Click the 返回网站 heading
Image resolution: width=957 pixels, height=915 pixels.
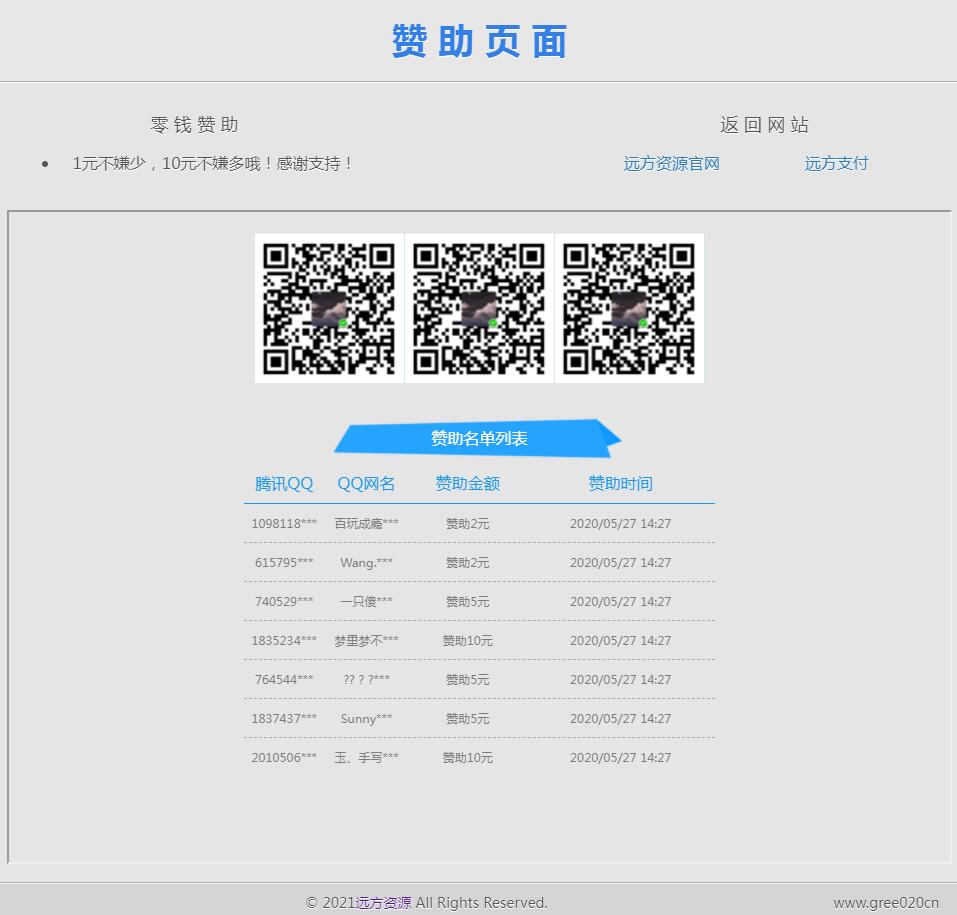pyautogui.click(x=764, y=125)
